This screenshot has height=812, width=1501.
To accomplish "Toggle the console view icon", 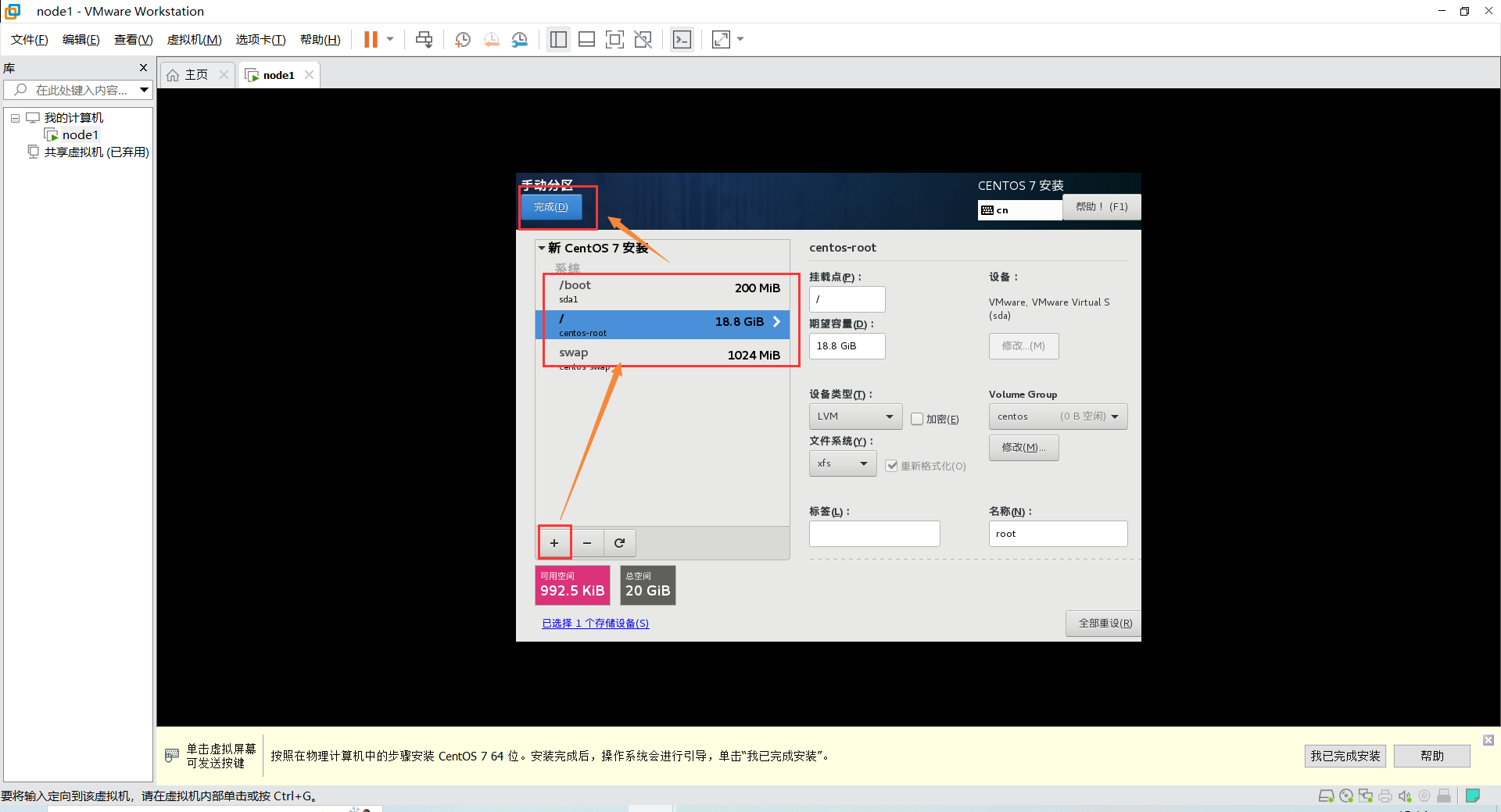I will coord(682,39).
